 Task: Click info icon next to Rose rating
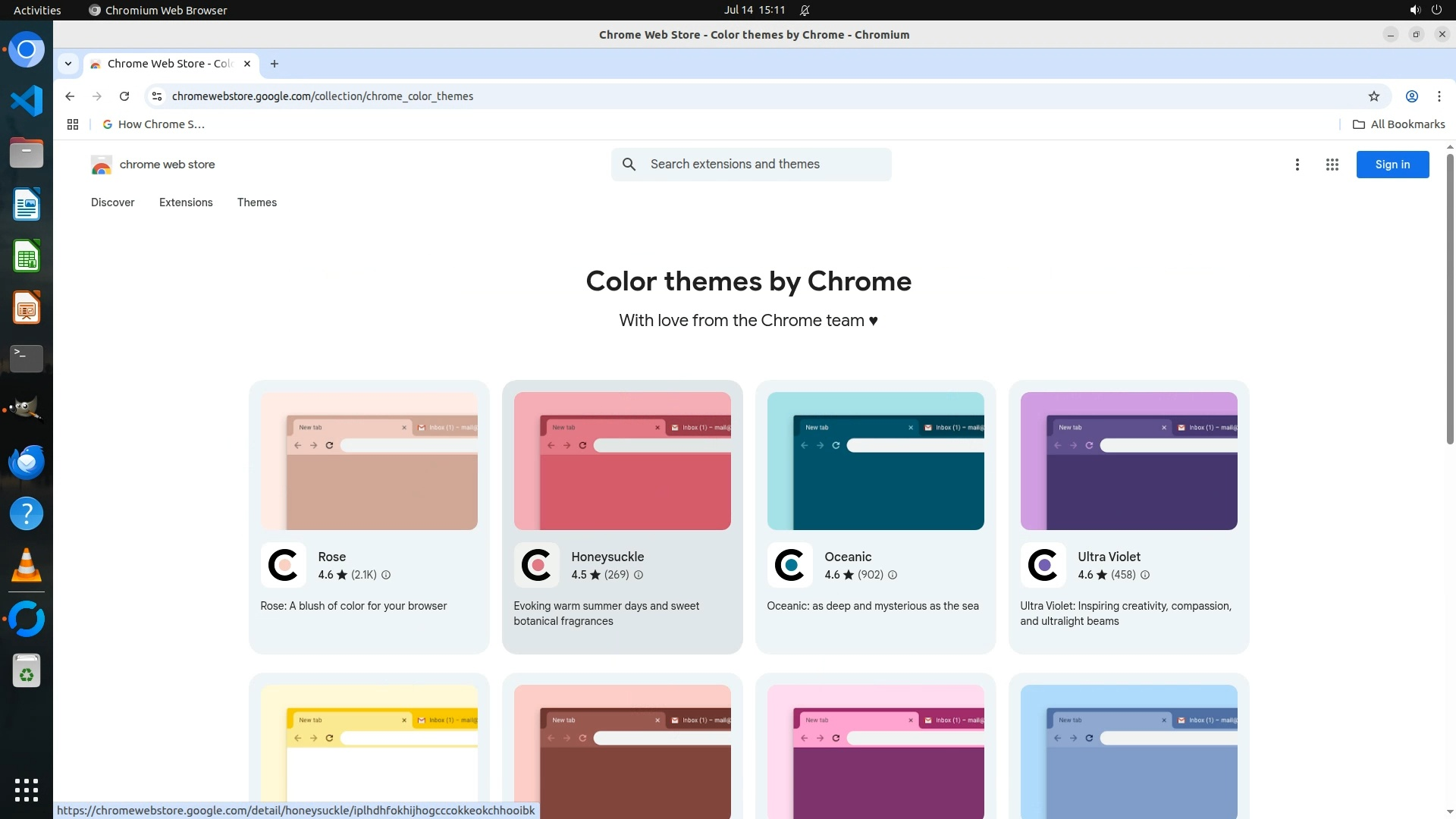(x=386, y=575)
